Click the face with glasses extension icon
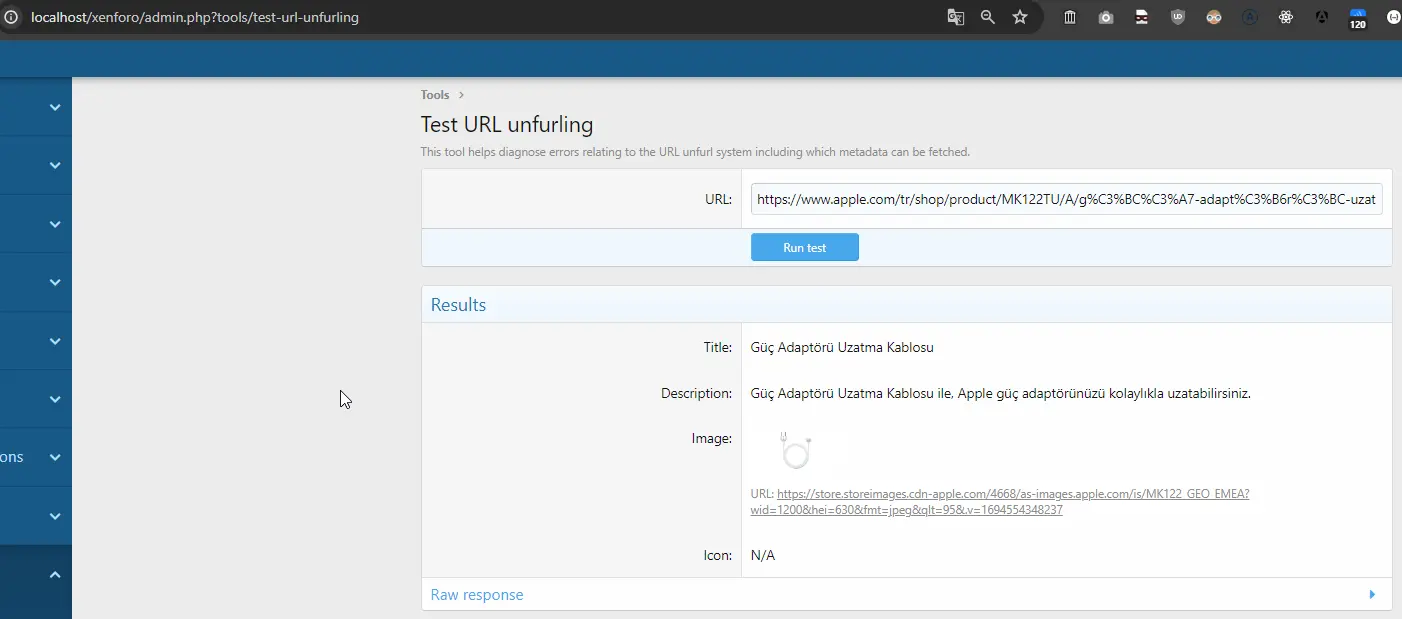 point(1214,17)
